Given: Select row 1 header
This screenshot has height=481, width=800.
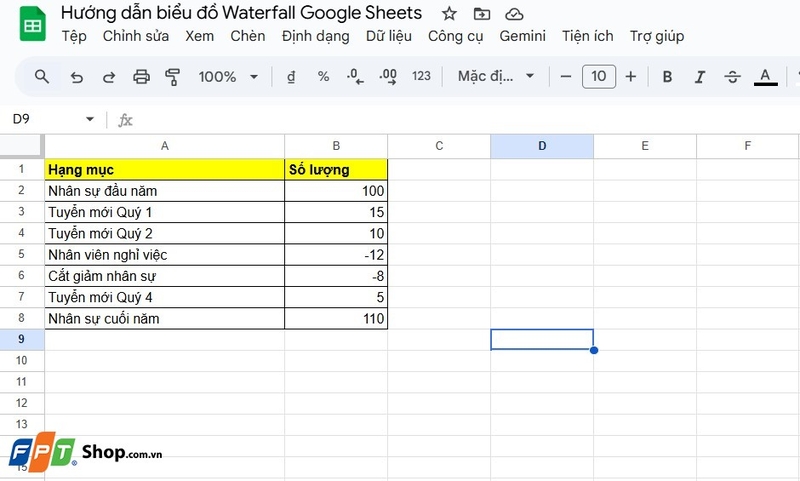Looking at the screenshot, I should point(21,169).
